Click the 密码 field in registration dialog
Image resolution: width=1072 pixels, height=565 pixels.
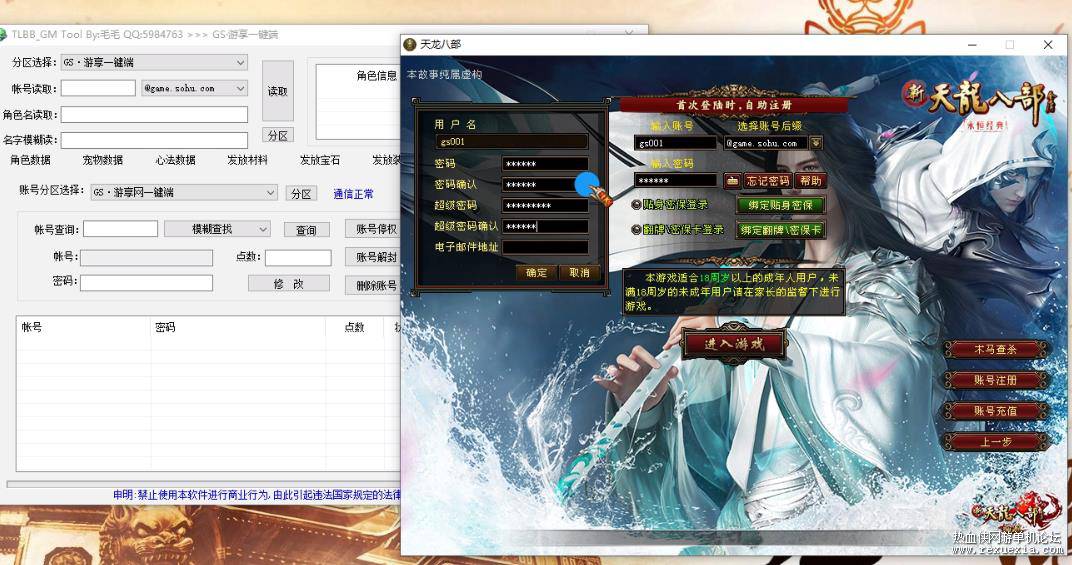pos(546,164)
